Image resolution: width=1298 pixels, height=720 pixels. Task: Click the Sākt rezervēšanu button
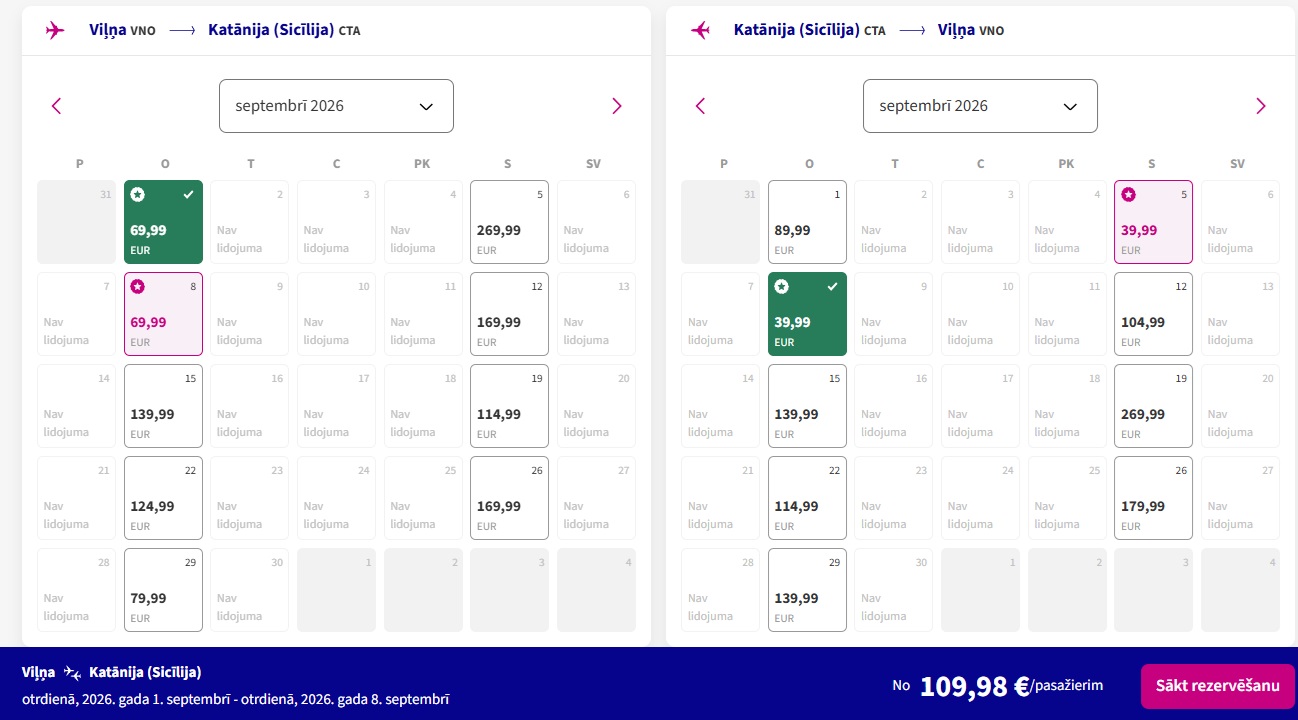click(x=1218, y=686)
